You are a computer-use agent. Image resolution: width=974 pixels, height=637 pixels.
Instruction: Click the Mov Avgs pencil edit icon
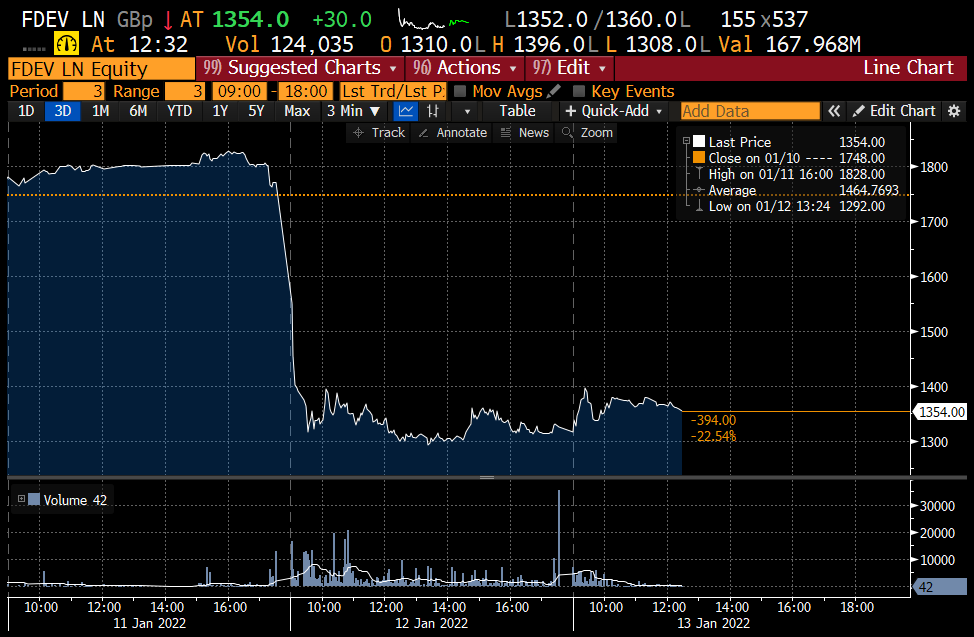click(553, 91)
